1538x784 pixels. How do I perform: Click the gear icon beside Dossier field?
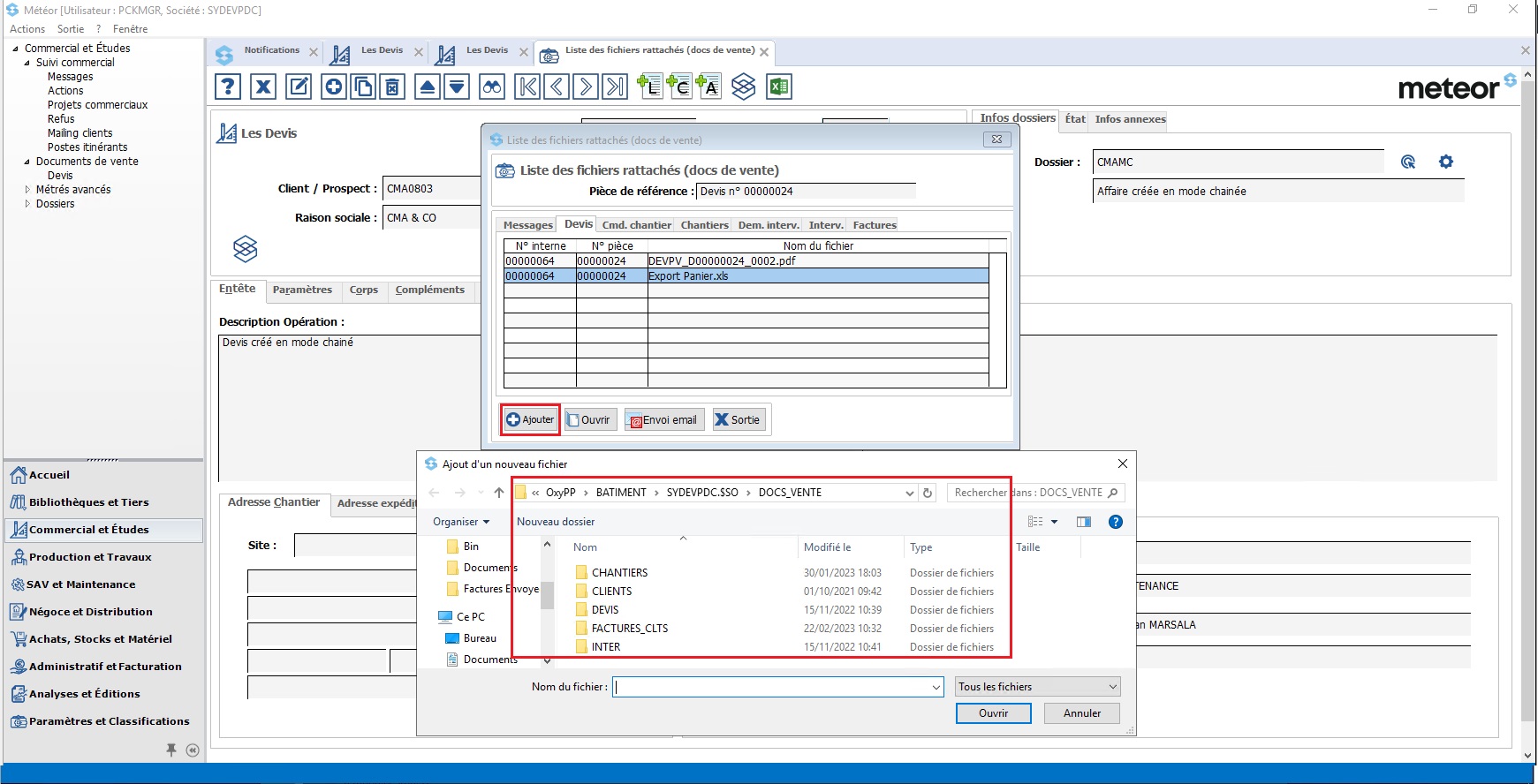coord(1446,162)
